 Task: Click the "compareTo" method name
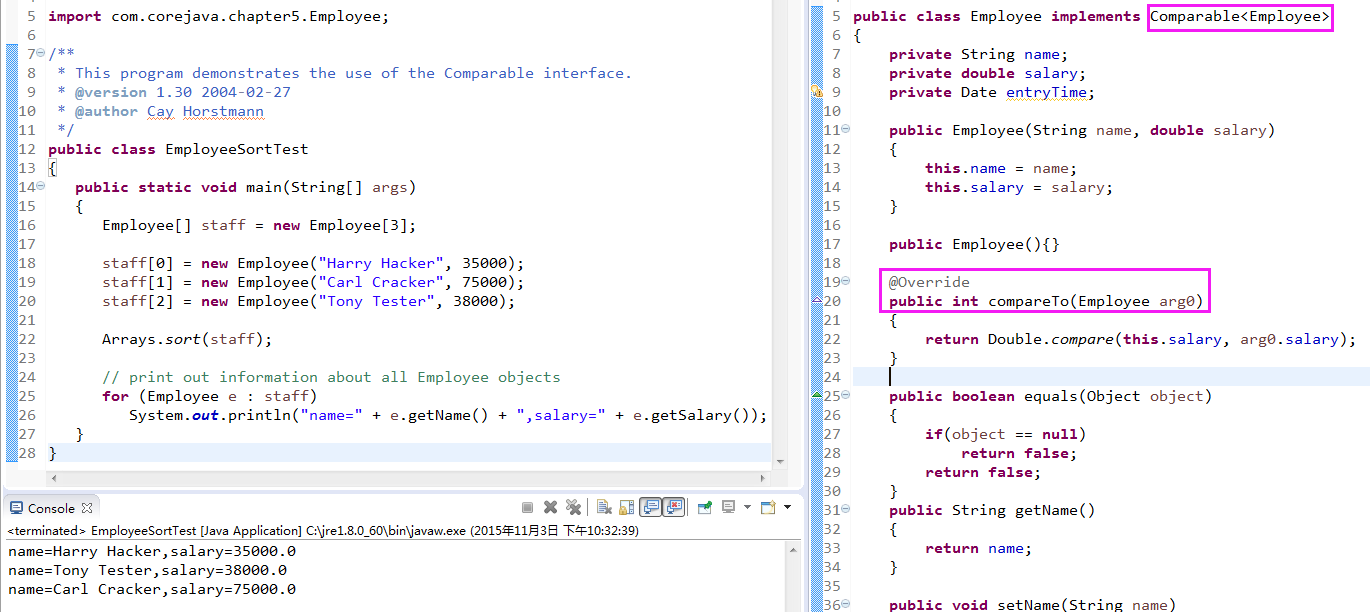(1029, 301)
